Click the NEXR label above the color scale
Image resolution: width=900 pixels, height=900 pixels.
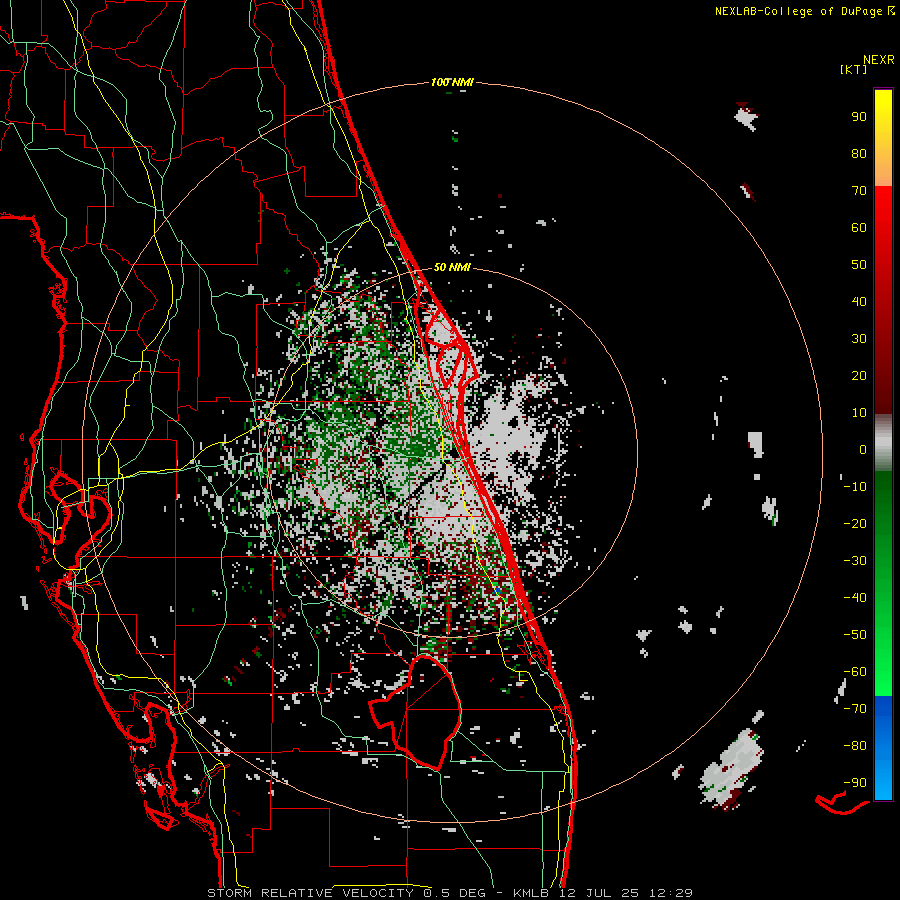tap(878, 60)
